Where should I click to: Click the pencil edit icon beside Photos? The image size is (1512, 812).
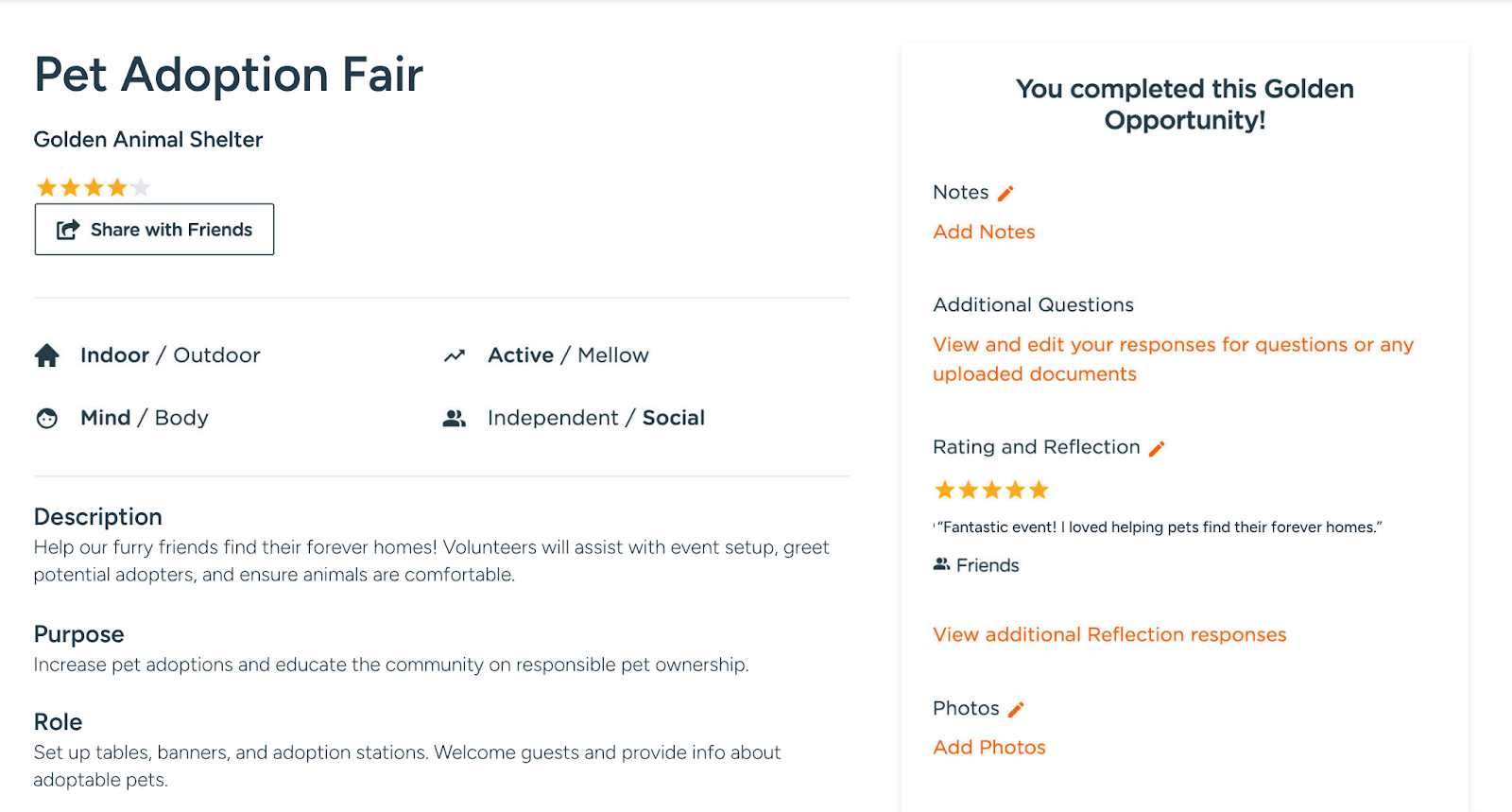click(1016, 709)
